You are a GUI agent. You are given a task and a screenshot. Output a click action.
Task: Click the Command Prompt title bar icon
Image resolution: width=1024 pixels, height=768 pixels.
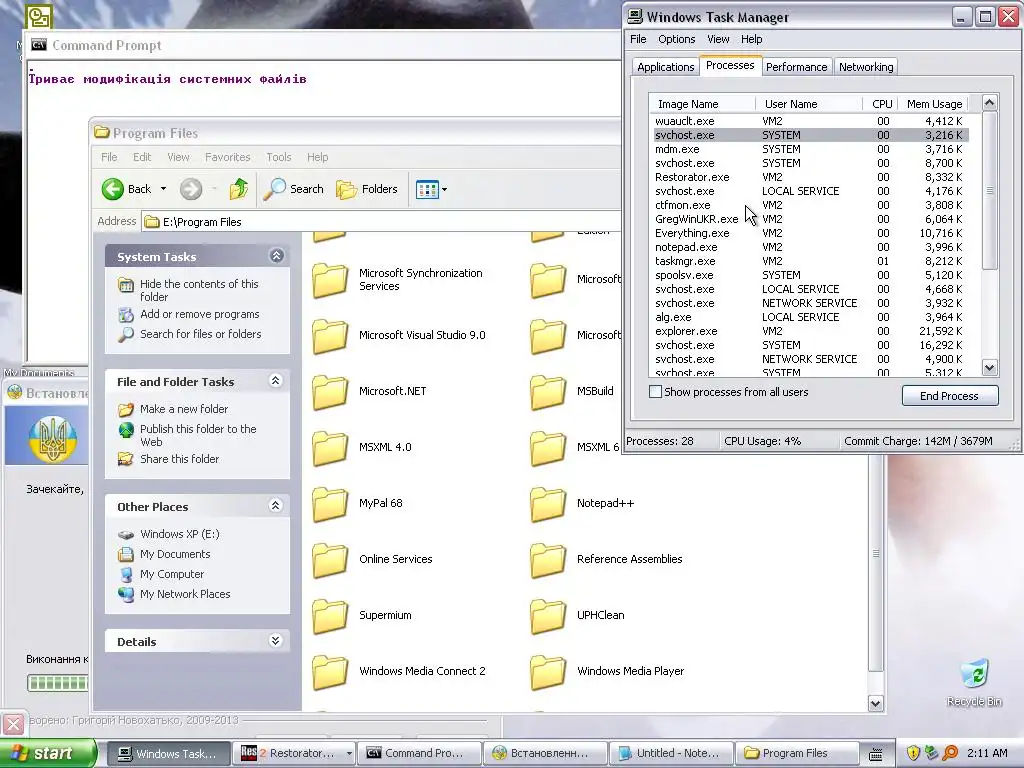pos(39,45)
